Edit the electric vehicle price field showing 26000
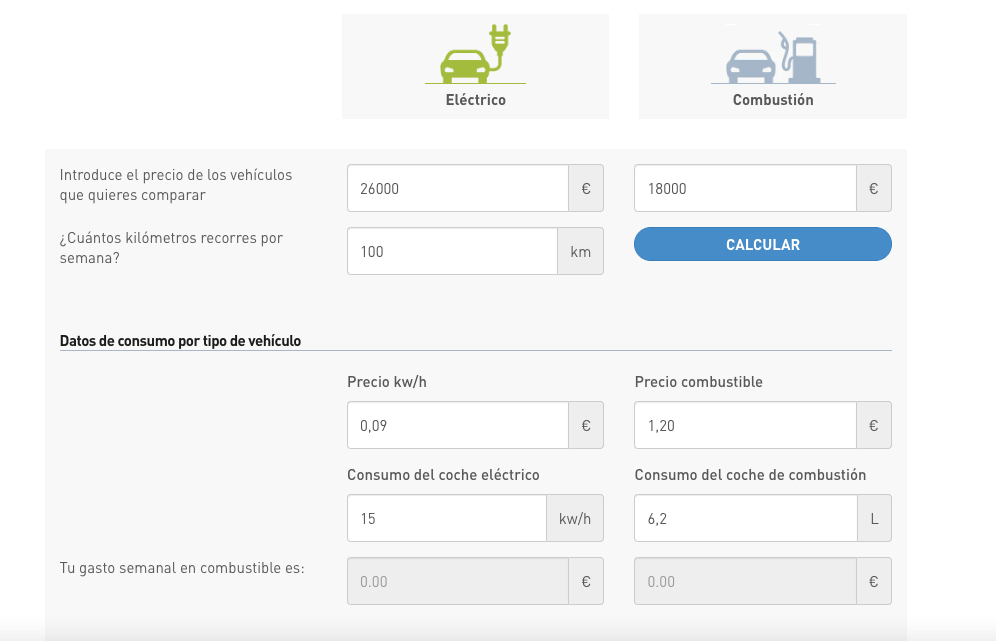Viewport: 996px width, 641px height. pyautogui.click(x=458, y=188)
